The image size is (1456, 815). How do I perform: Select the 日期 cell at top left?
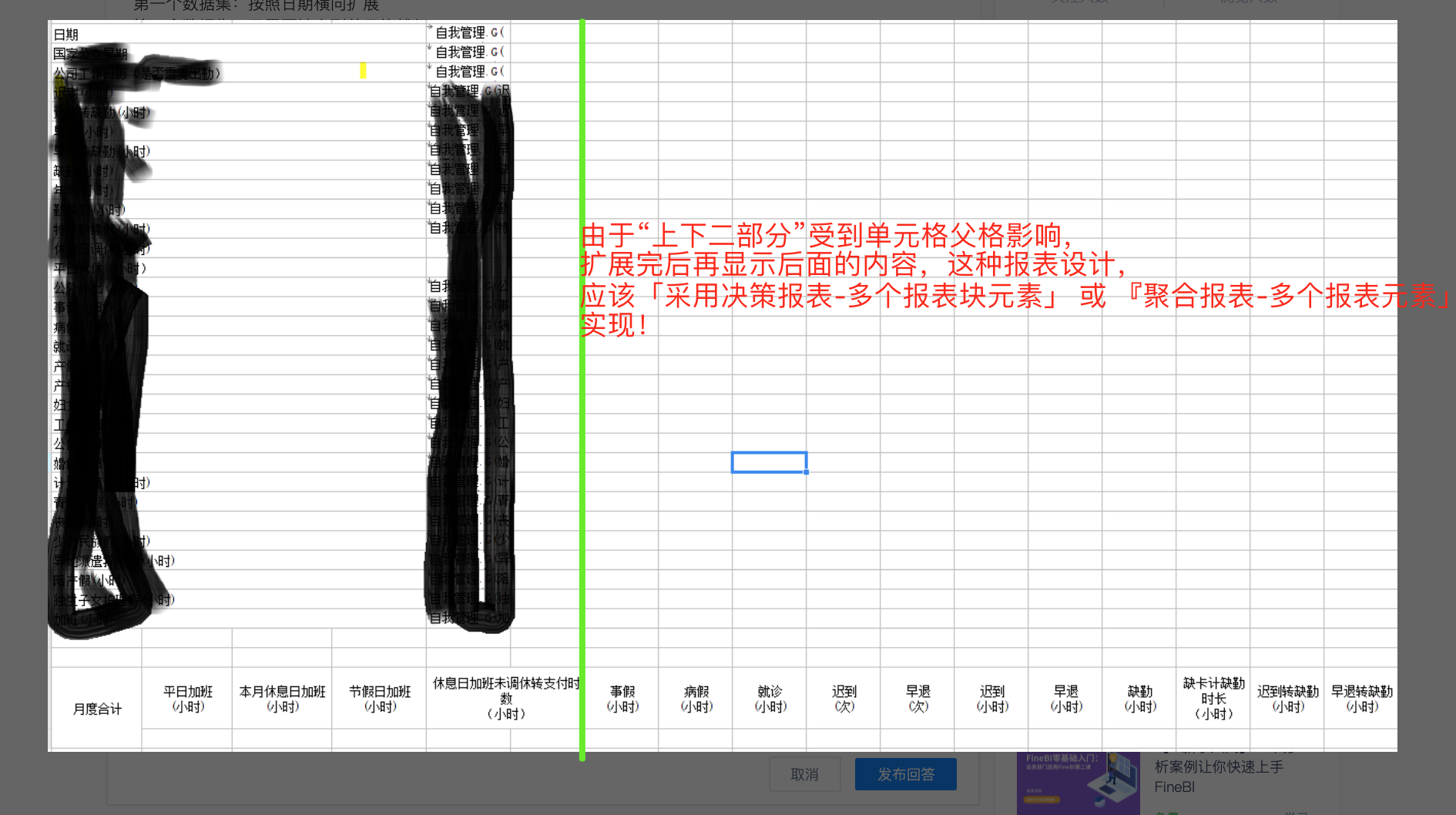point(66,35)
